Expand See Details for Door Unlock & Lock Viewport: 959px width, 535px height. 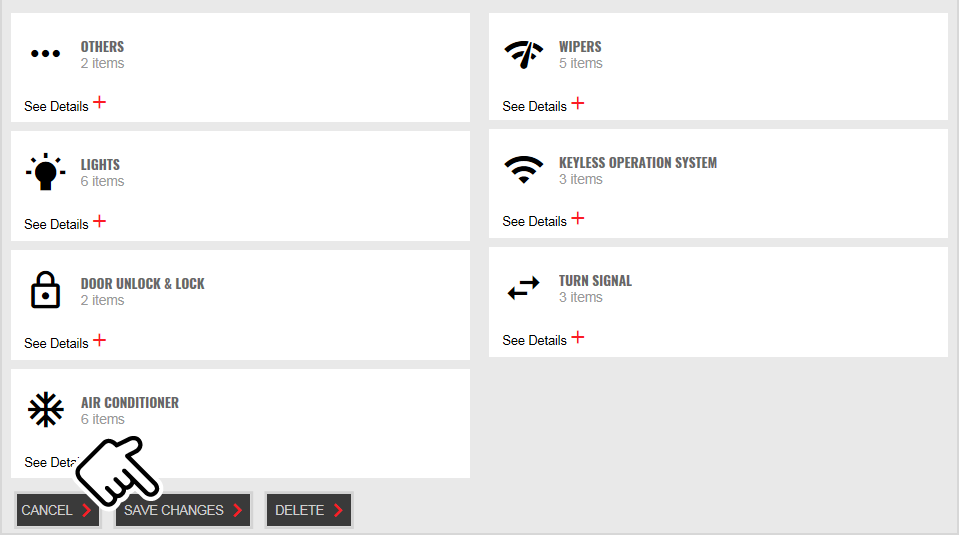[65, 342]
